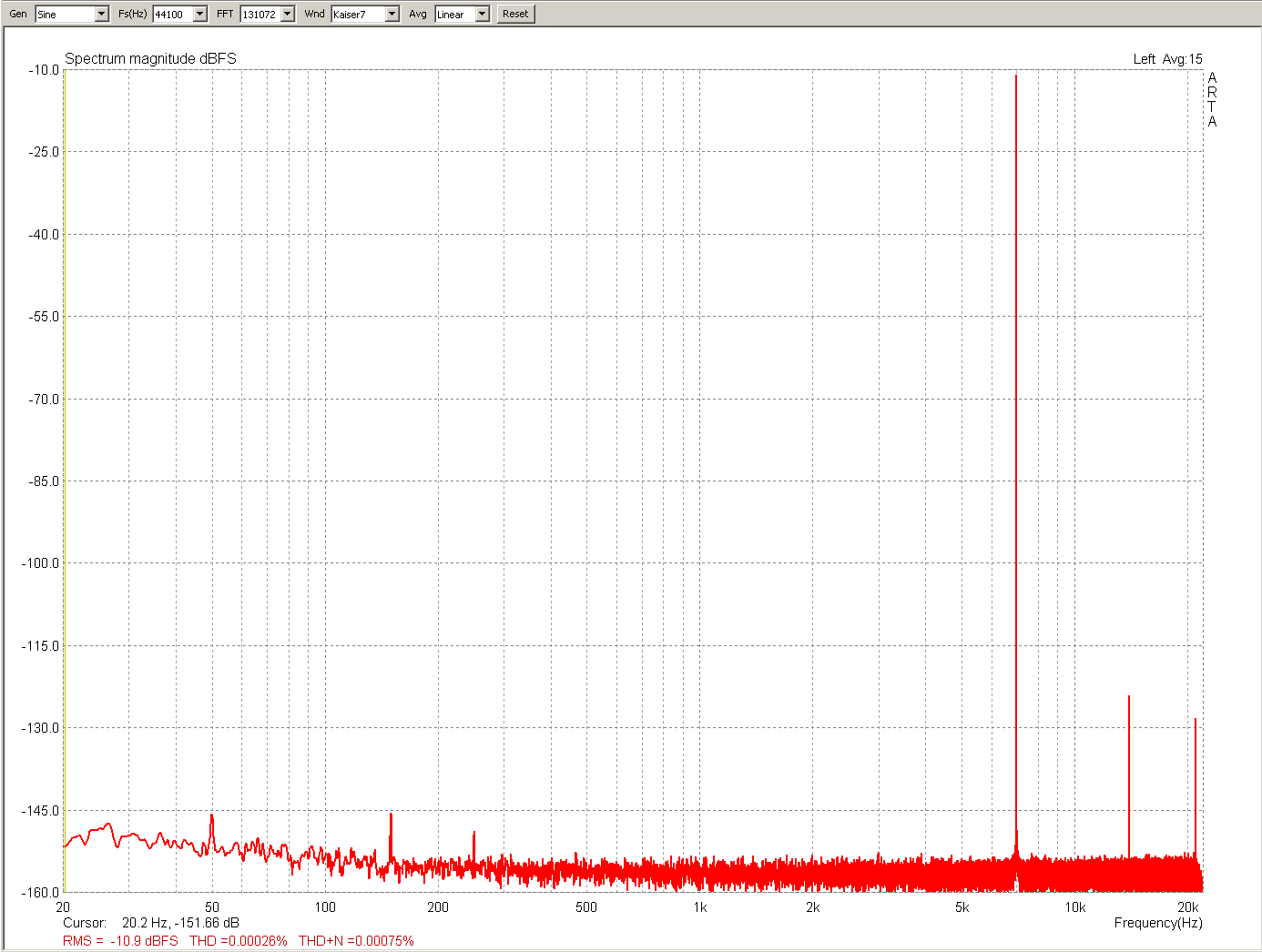Click the -55.0 y-axis label
This screenshot has height=952, width=1262.
point(44,317)
